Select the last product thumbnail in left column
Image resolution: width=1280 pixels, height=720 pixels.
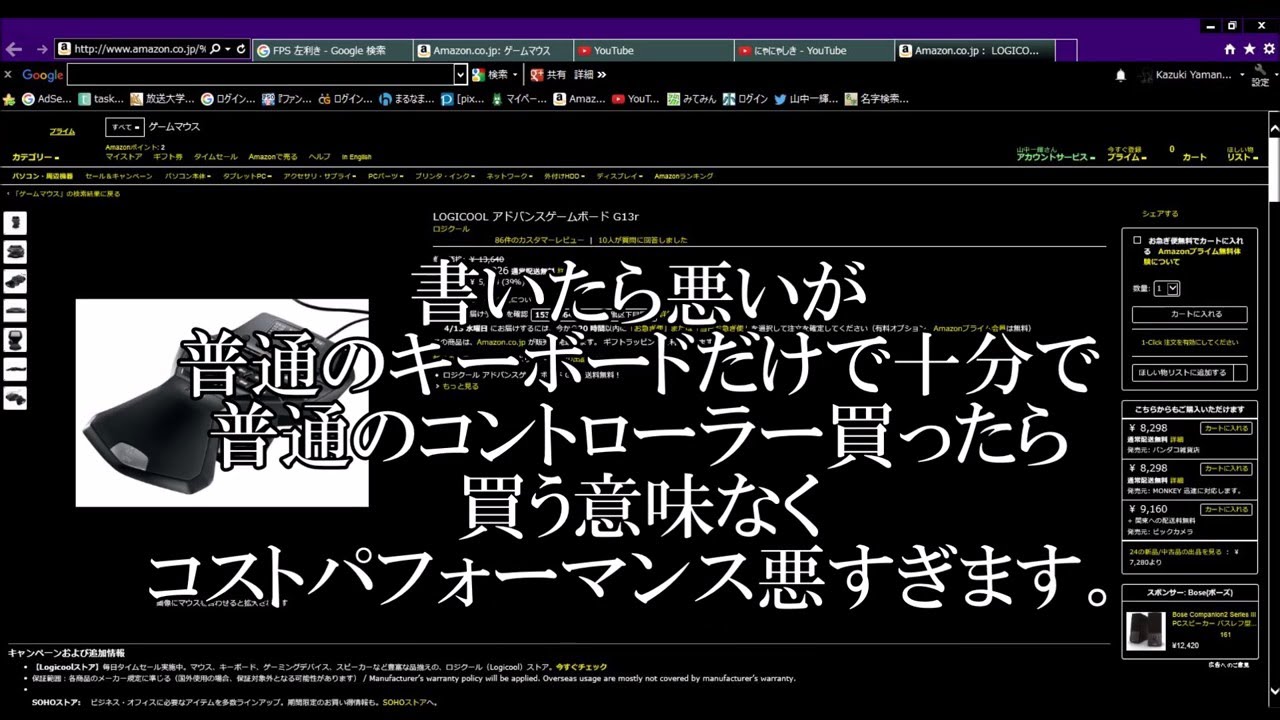(15, 398)
